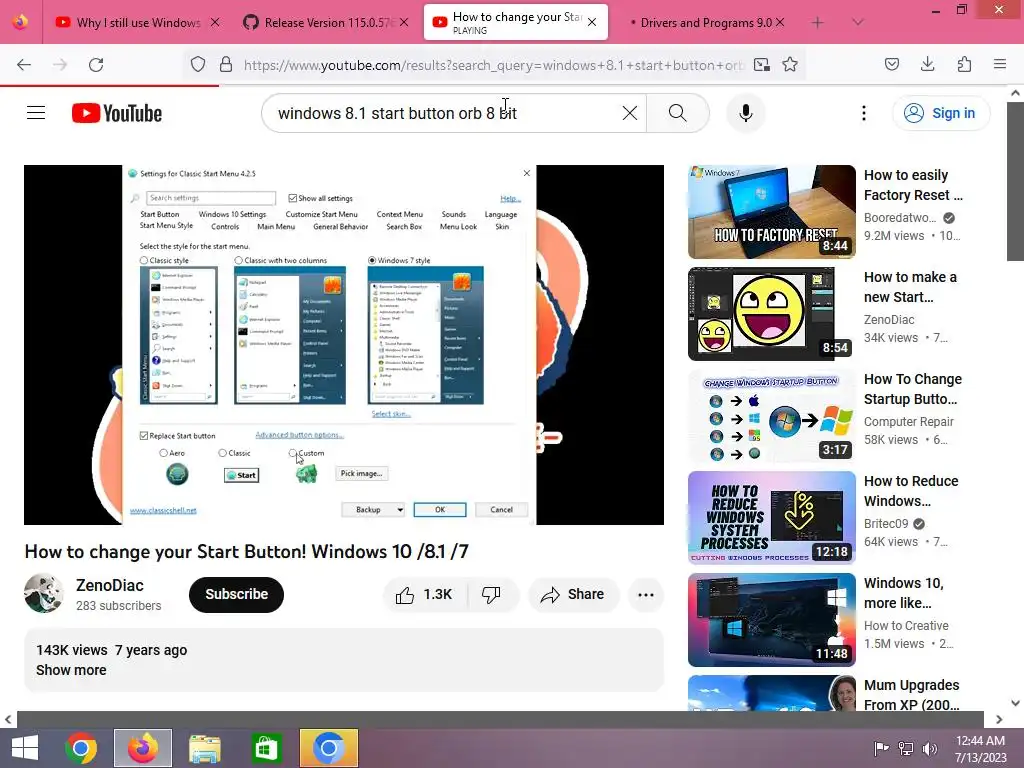Open tracking protection shield icon
Image resolution: width=1024 pixels, height=768 pixels.
point(197,64)
